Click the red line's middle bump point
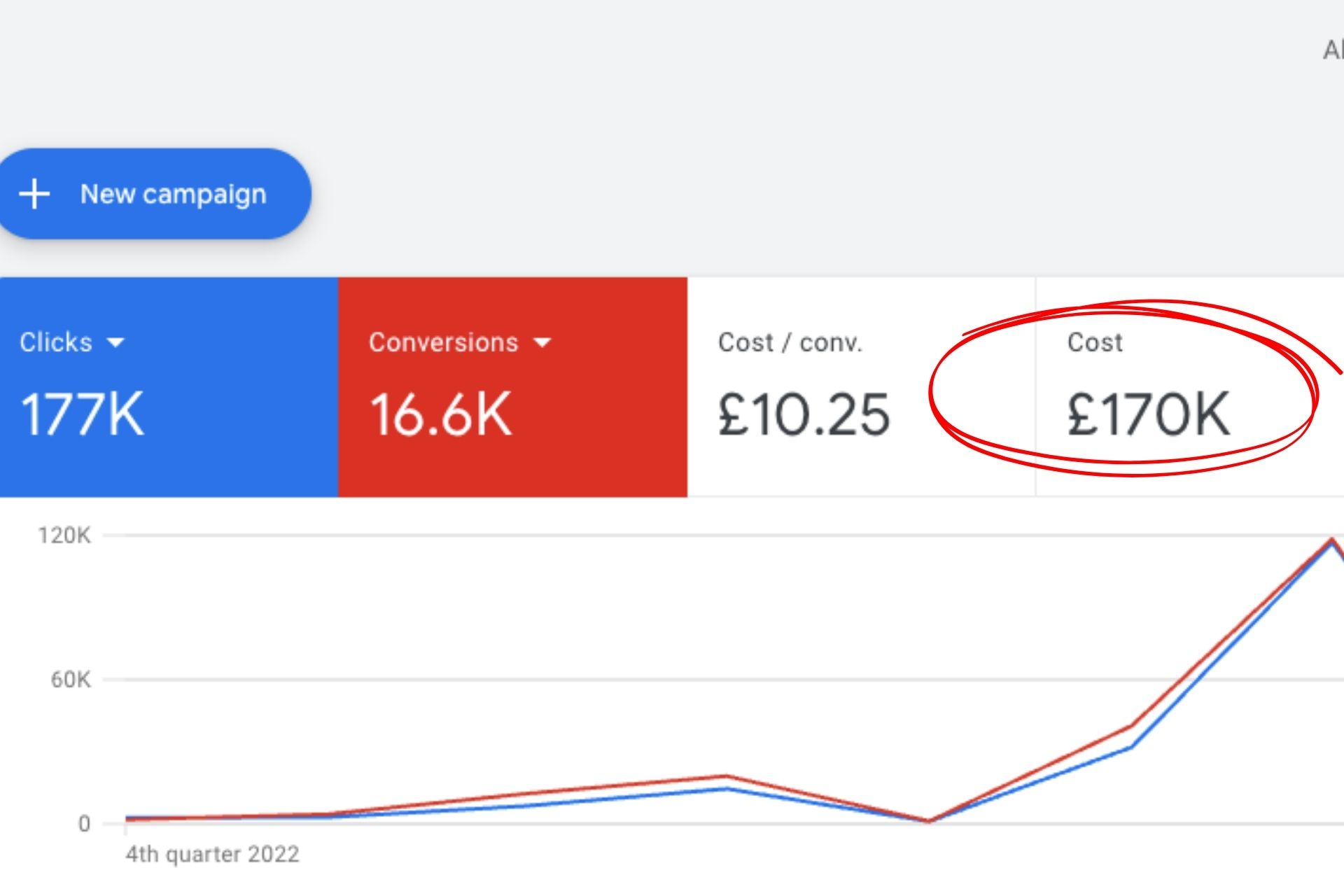 [x=727, y=776]
